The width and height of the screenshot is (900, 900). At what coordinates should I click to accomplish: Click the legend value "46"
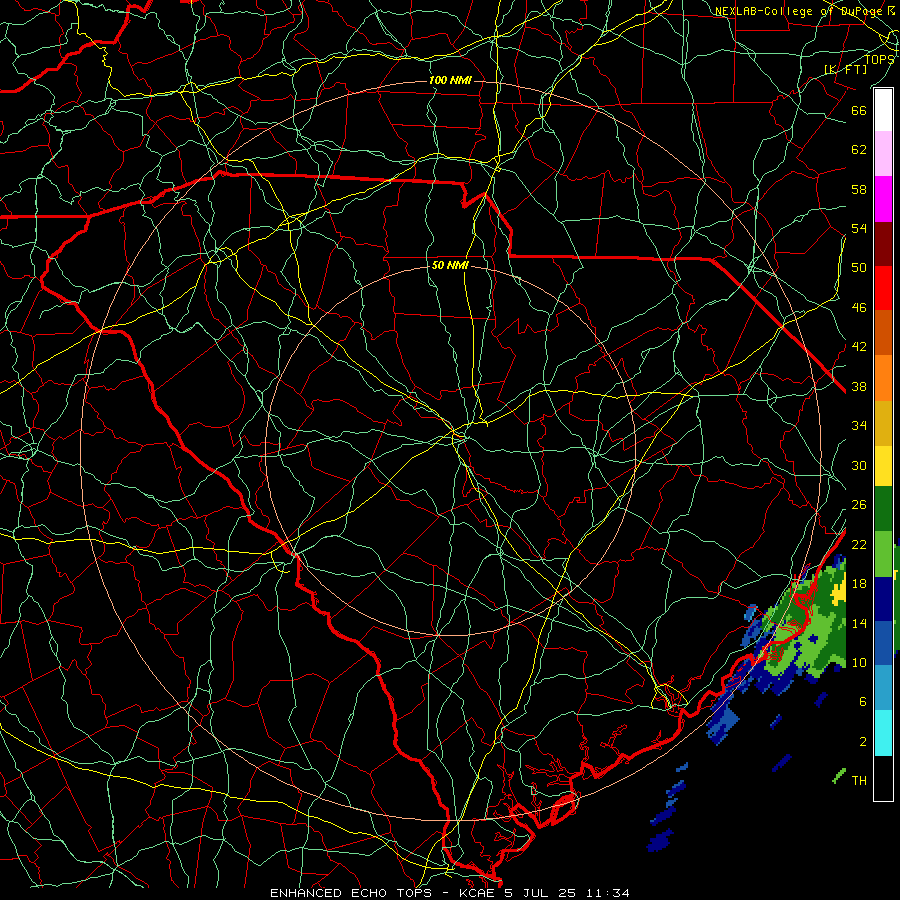859,308
